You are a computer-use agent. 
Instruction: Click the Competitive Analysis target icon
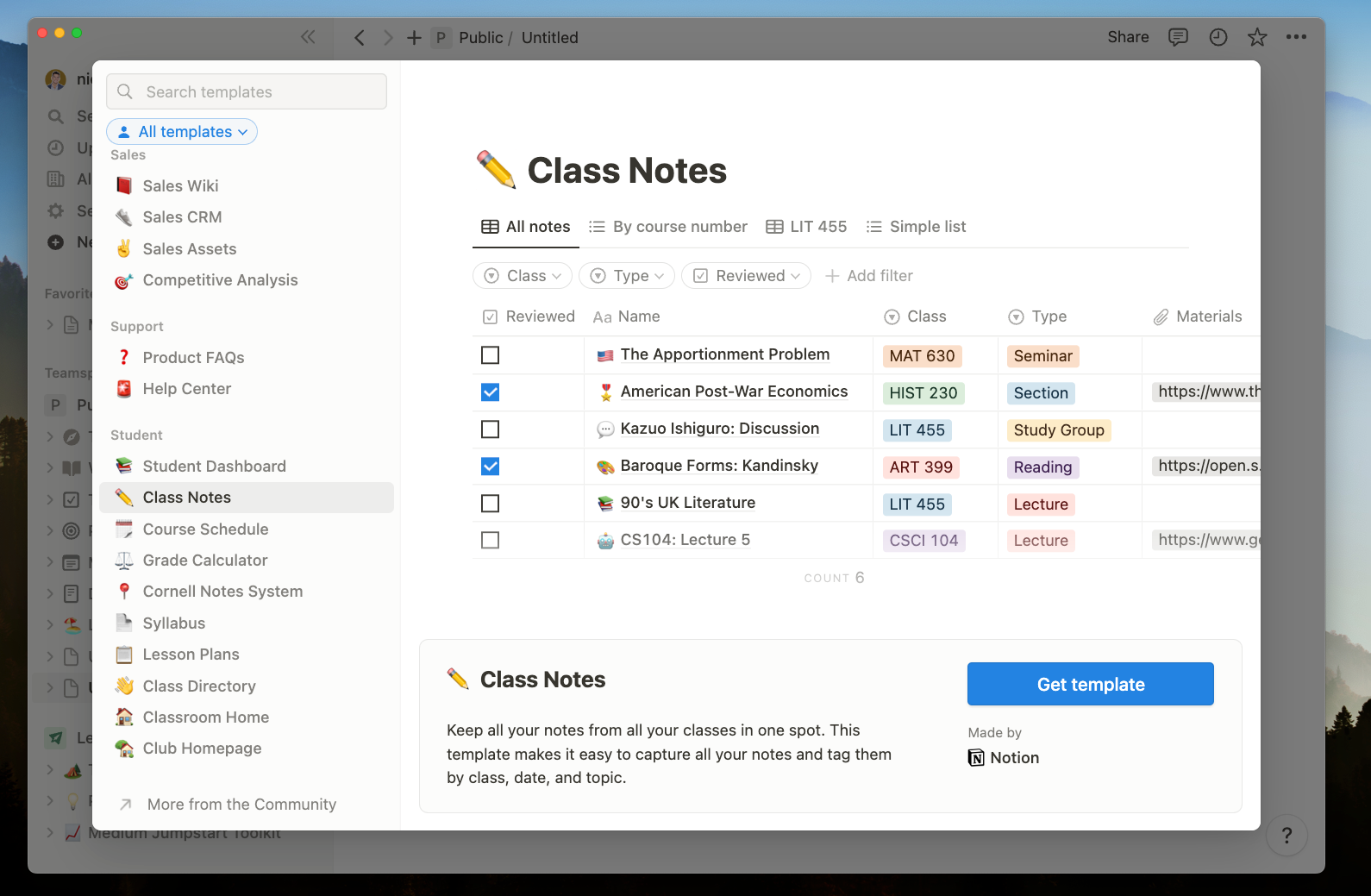(124, 280)
